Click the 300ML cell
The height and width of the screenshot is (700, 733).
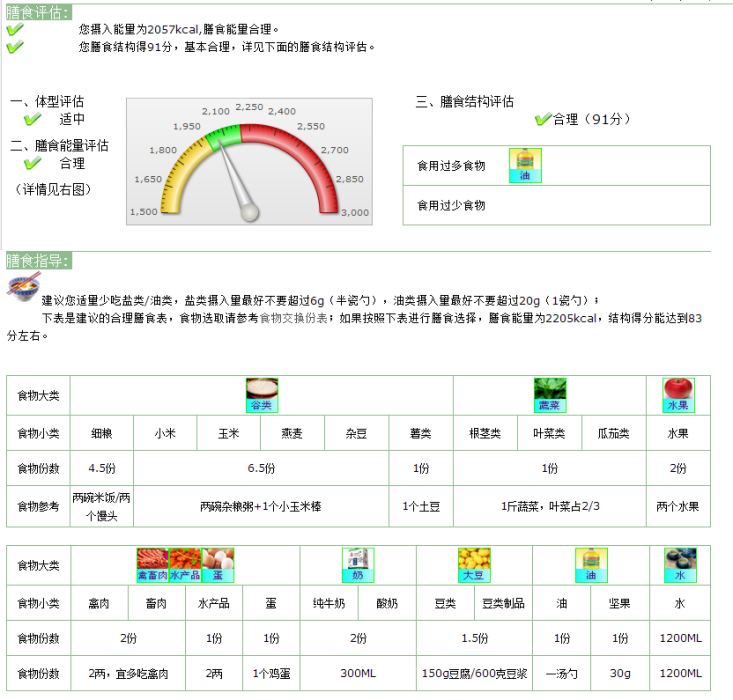point(358,673)
